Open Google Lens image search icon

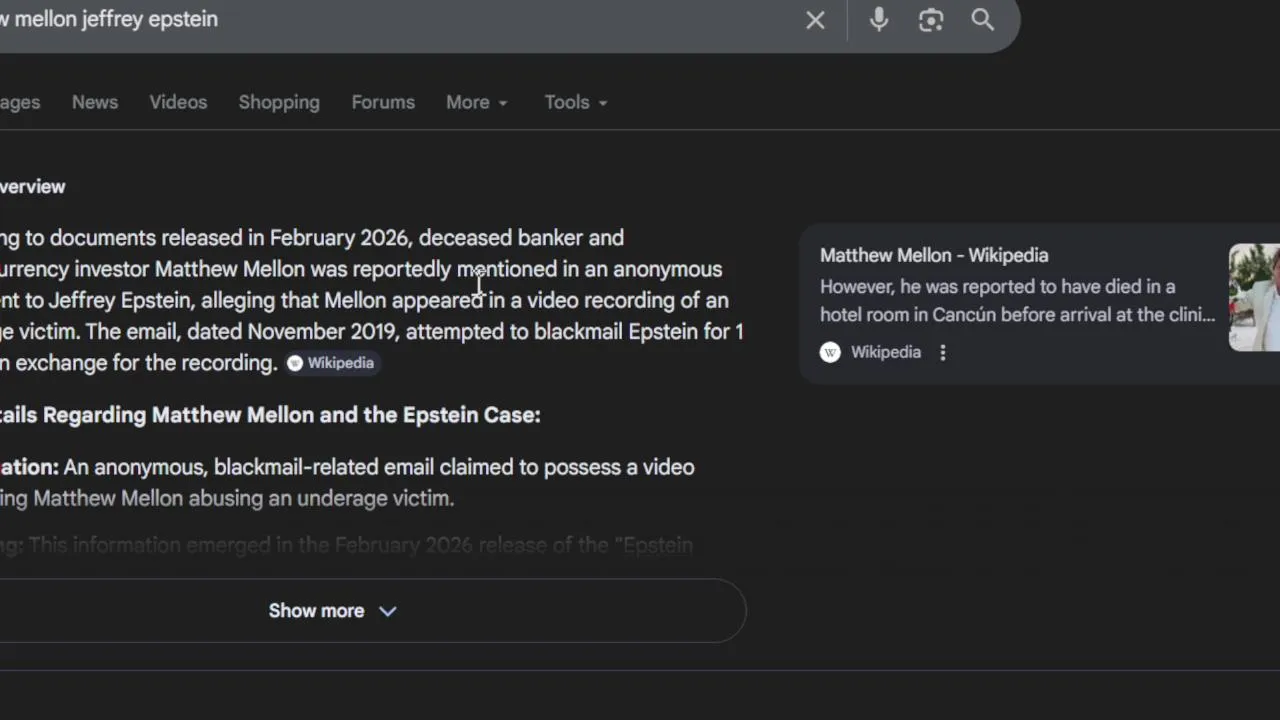point(931,20)
